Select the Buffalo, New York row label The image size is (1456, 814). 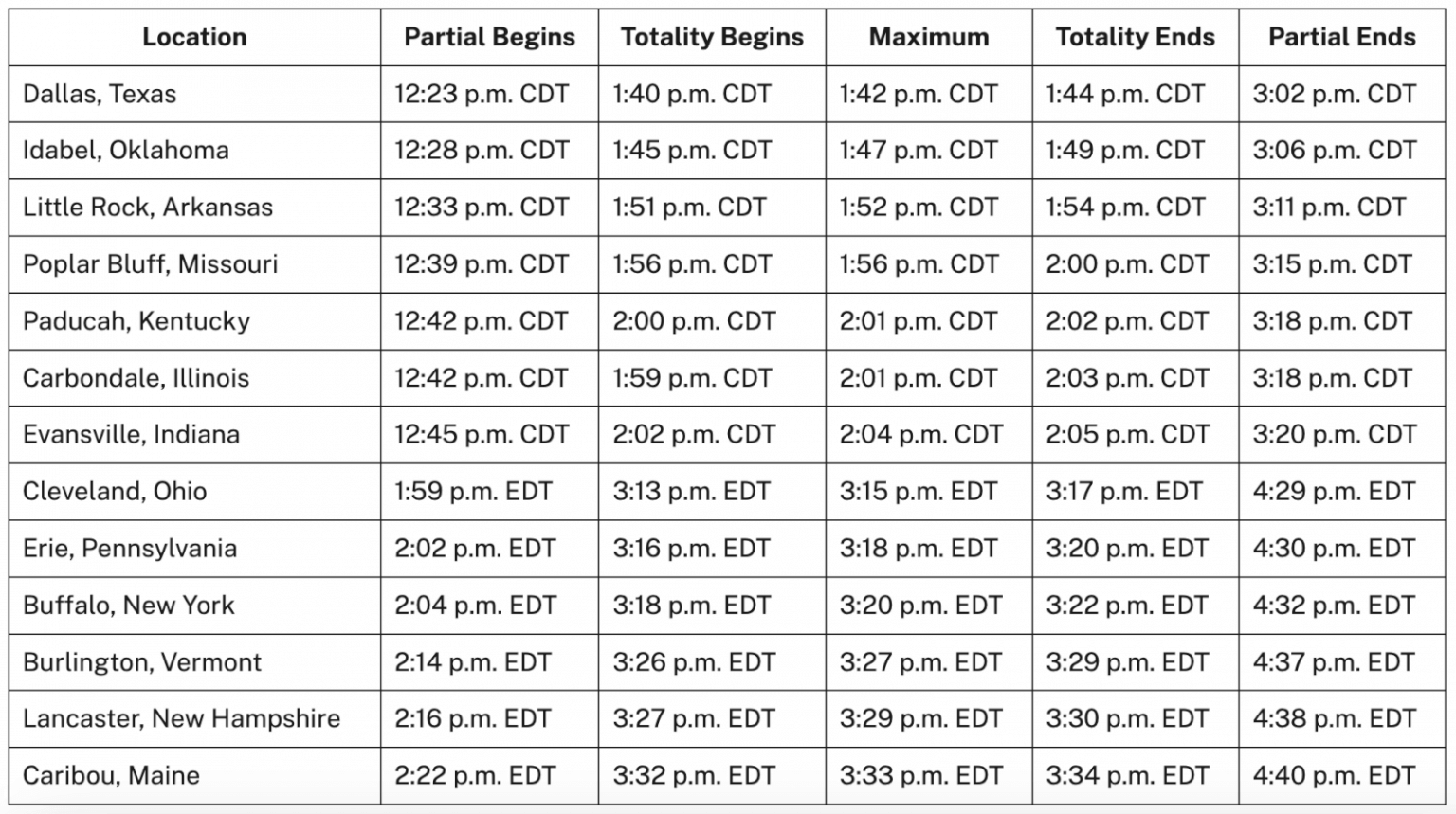(129, 605)
